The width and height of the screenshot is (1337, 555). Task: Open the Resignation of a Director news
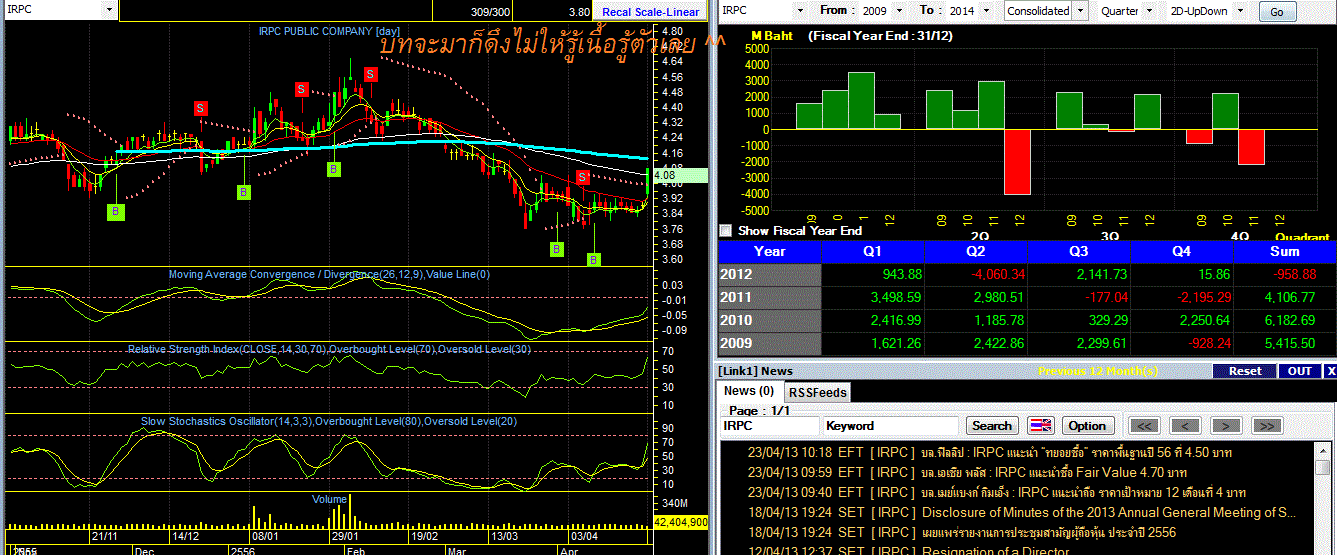click(1018, 550)
